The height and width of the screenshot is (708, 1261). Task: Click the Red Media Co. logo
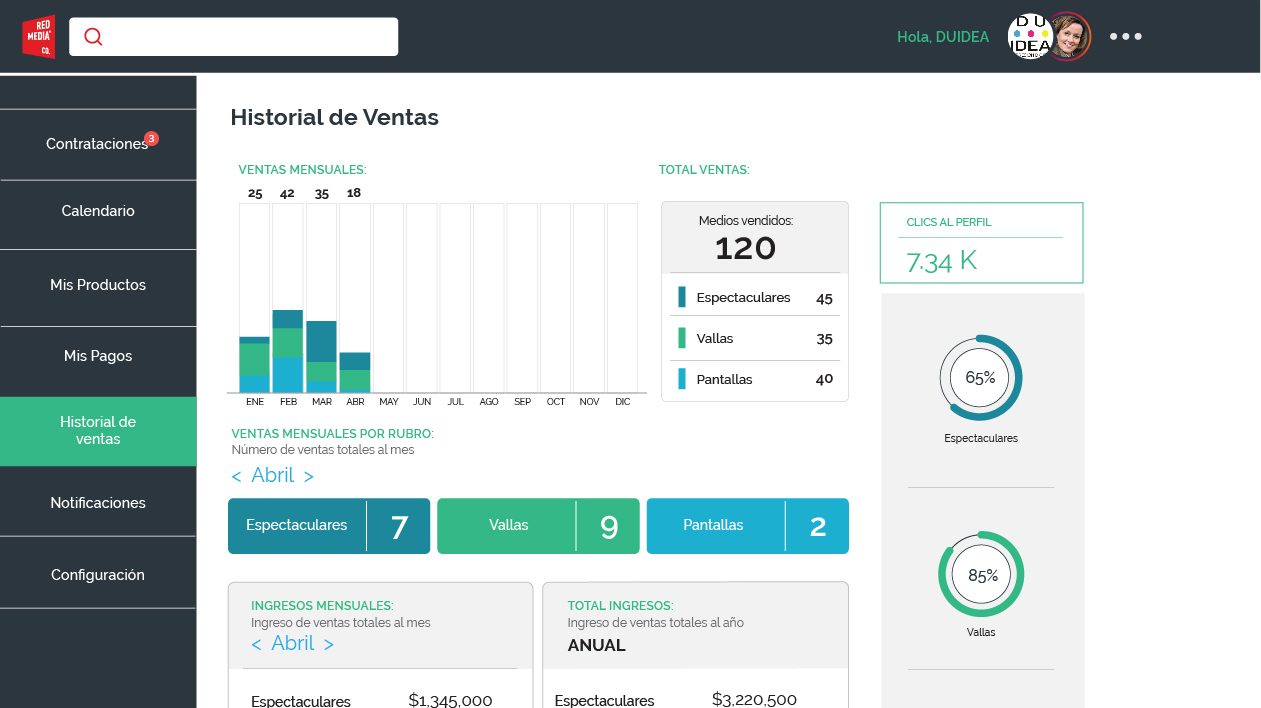click(x=39, y=36)
